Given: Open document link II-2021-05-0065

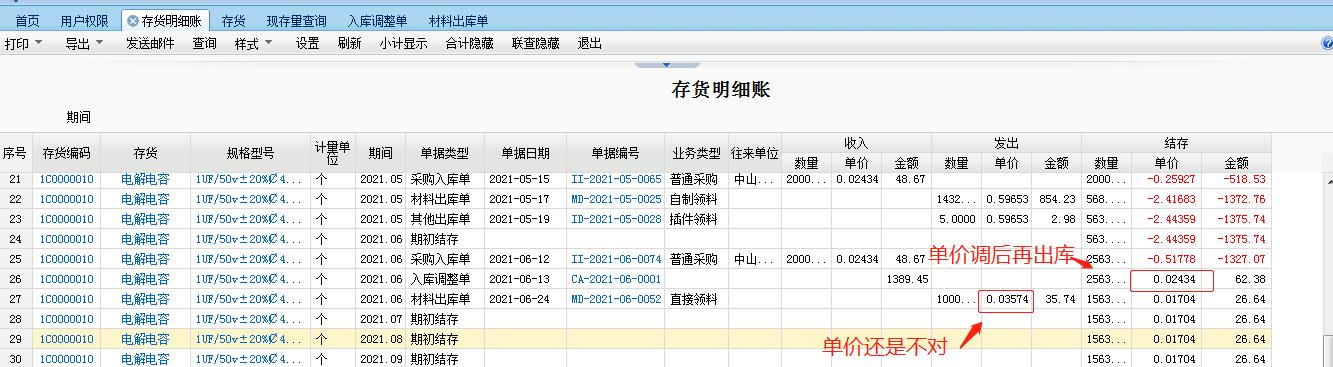Looking at the screenshot, I should click(616, 179).
